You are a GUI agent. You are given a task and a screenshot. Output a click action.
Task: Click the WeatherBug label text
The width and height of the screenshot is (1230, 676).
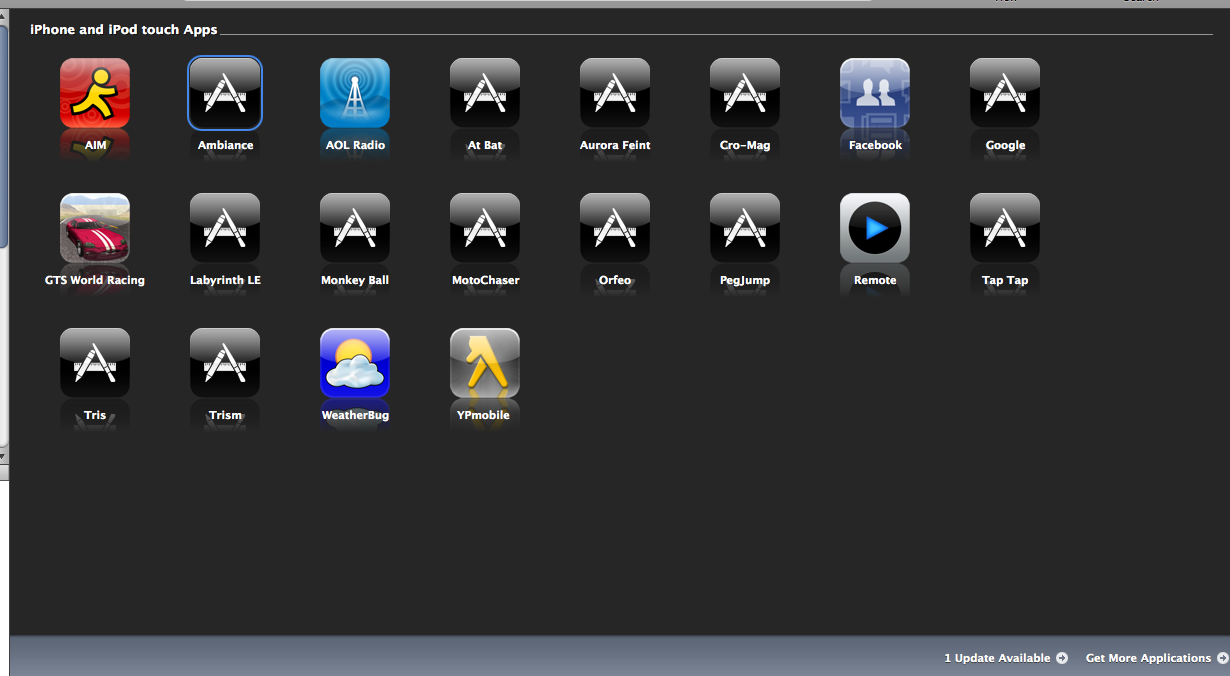pos(355,415)
